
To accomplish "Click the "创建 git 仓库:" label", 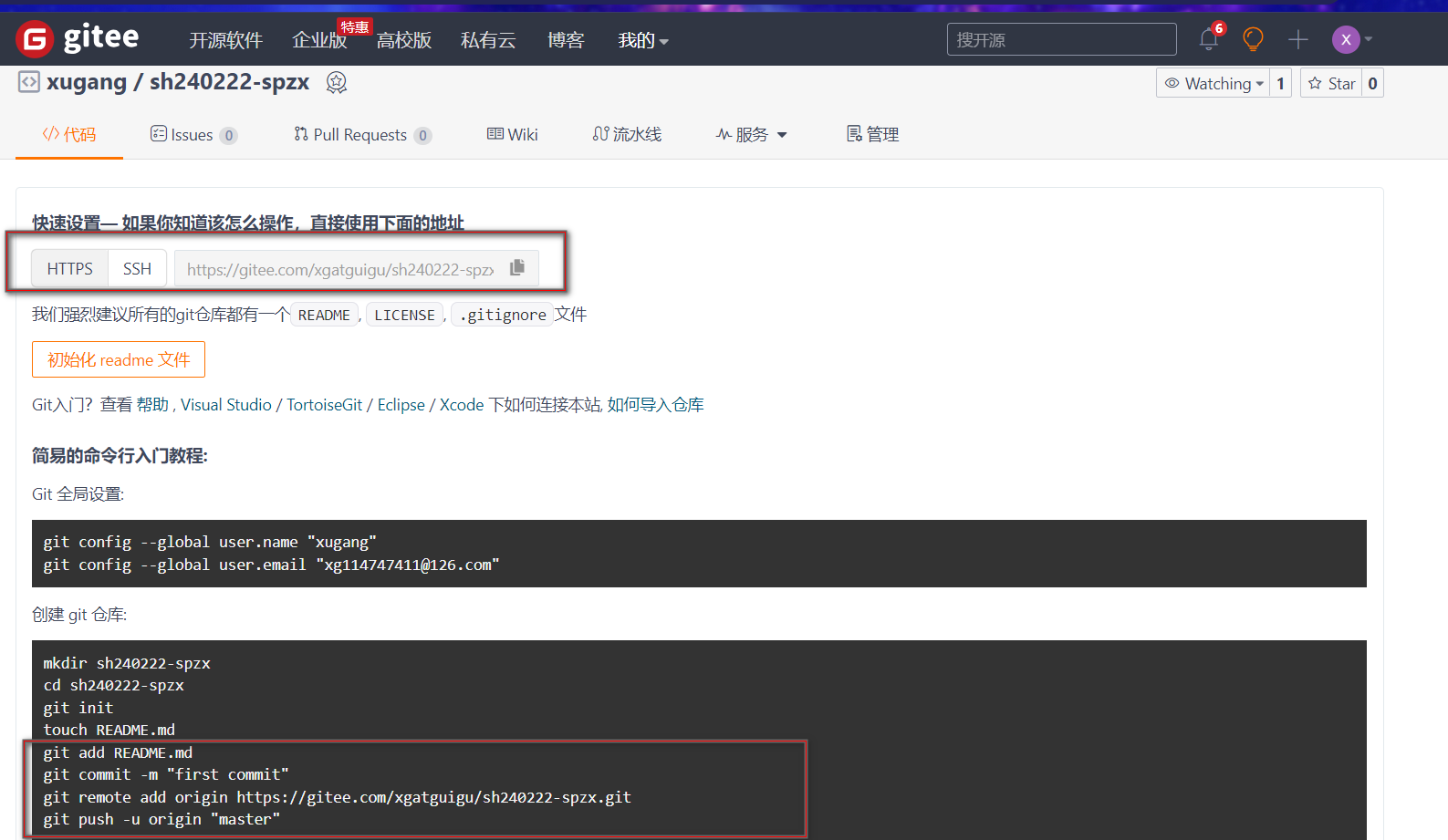I will coord(79,615).
